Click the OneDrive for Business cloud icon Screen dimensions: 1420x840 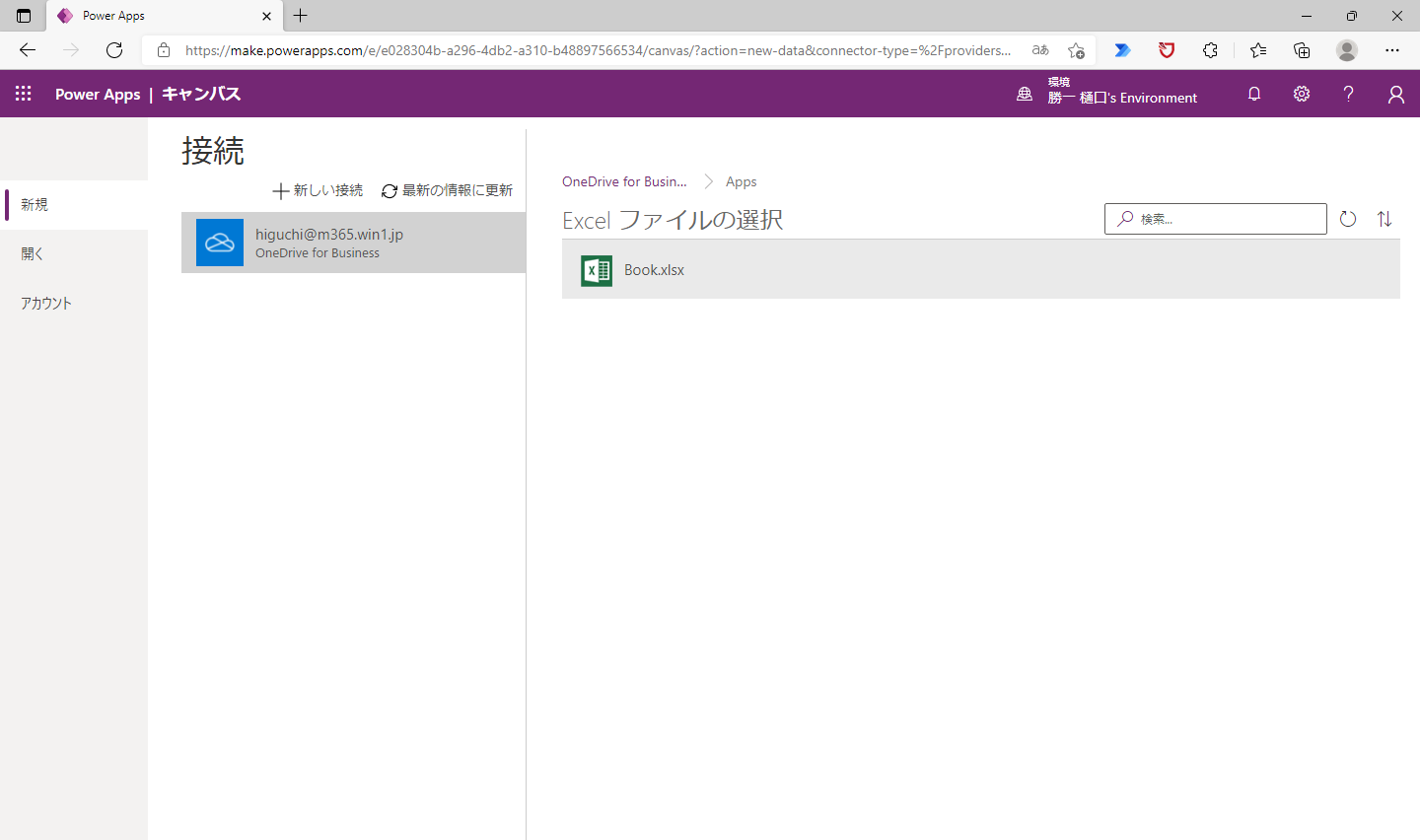pos(220,243)
